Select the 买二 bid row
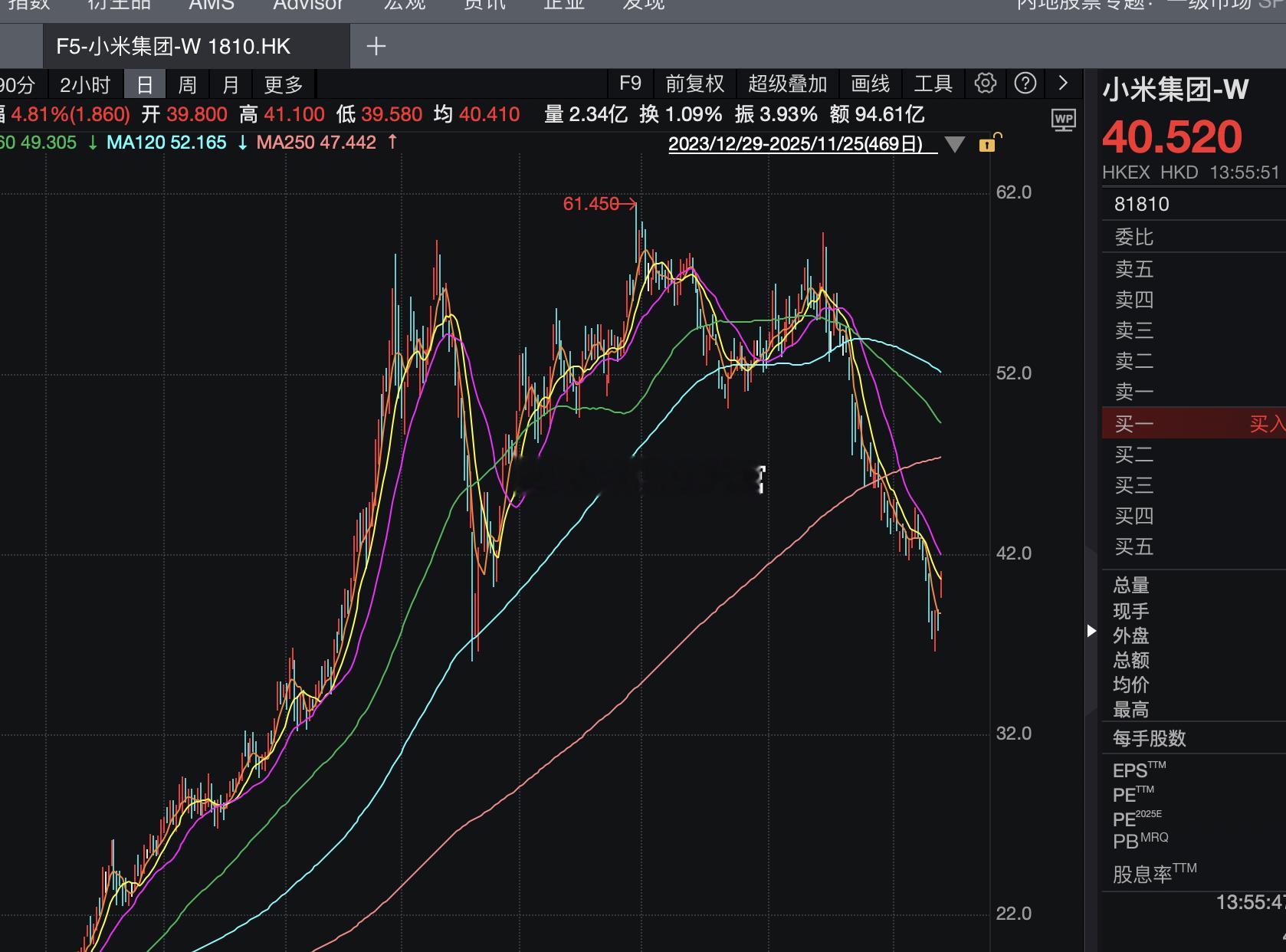This screenshot has width=1286, height=952. pyautogui.click(x=1194, y=455)
